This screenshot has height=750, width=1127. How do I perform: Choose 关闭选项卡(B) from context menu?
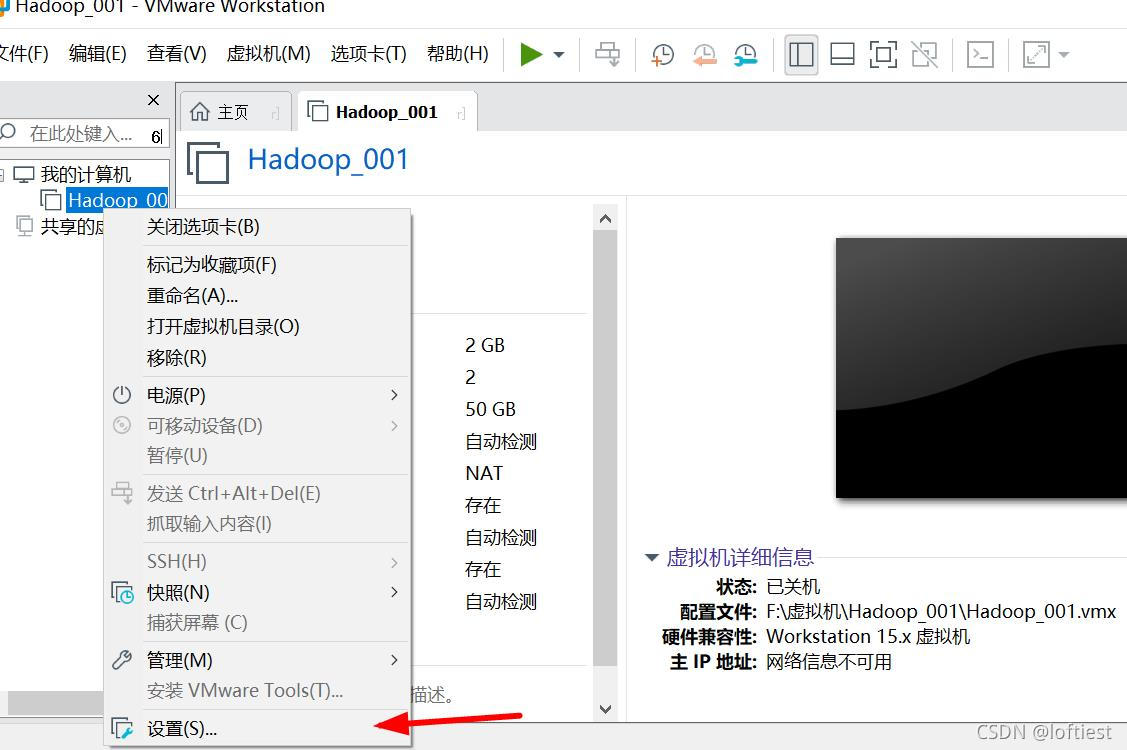tap(257, 227)
